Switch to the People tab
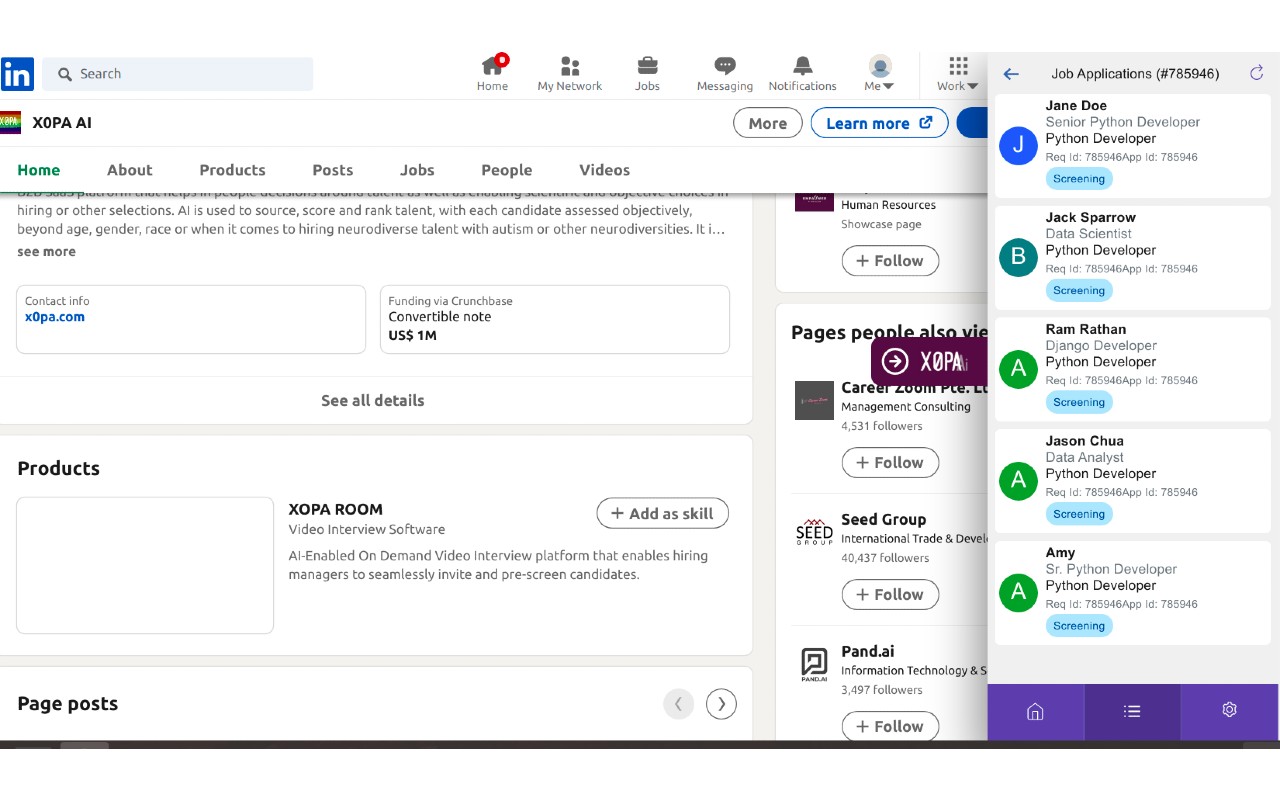Image resolution: width=1280 pixels, height=800 pixels. tap(507, 170)
